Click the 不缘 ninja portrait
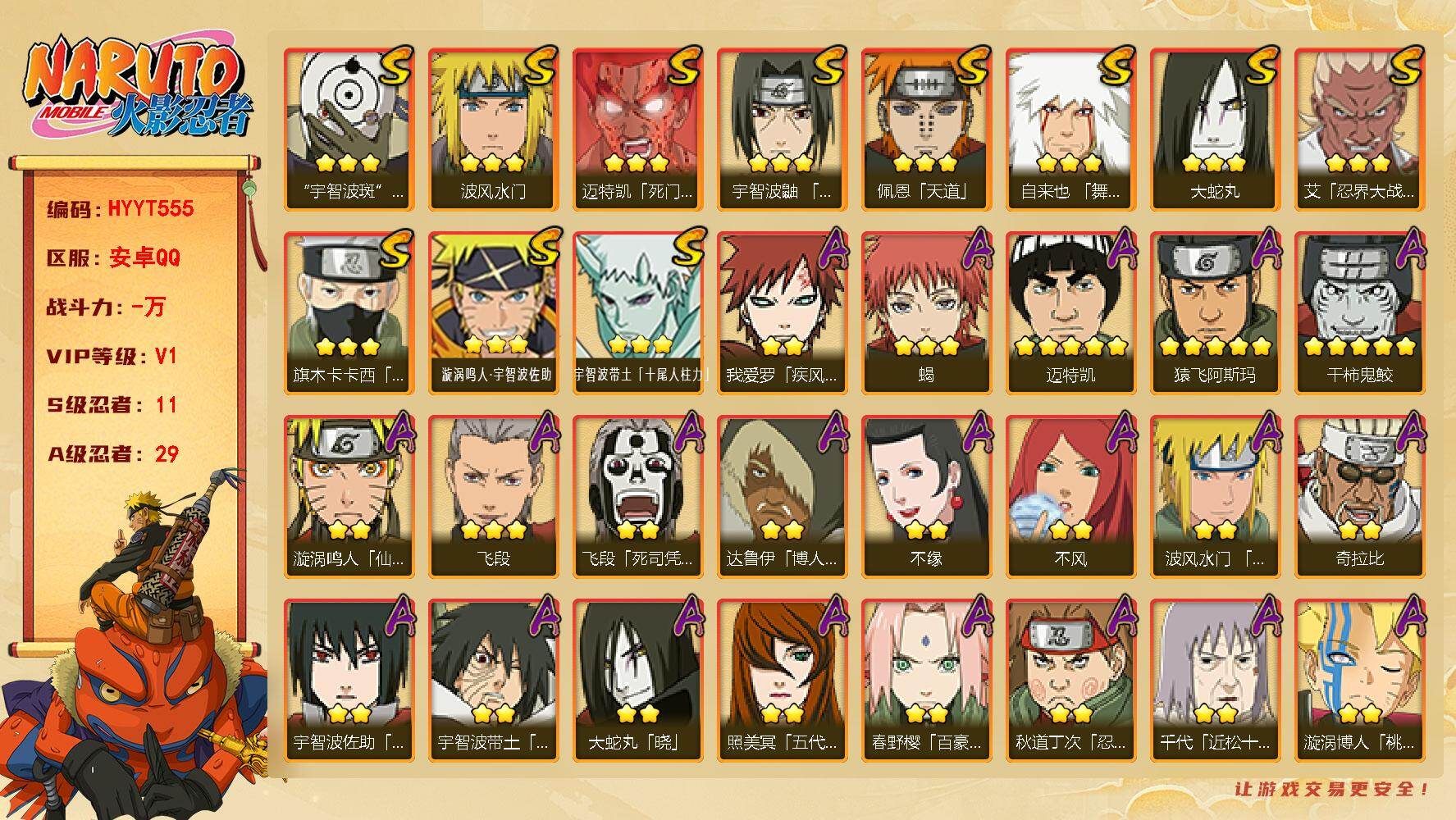This screenshot has height=820, width=1456. (926, 496)
